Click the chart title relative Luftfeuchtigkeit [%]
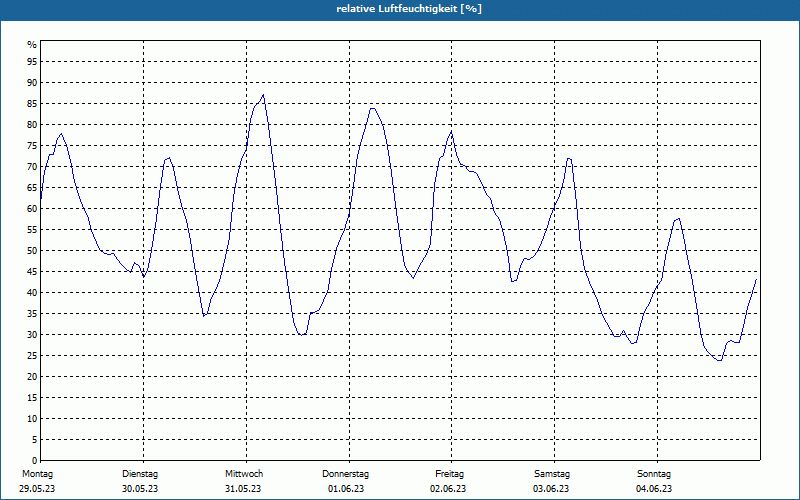Screen dimensions: 800x500 [409, 9]
